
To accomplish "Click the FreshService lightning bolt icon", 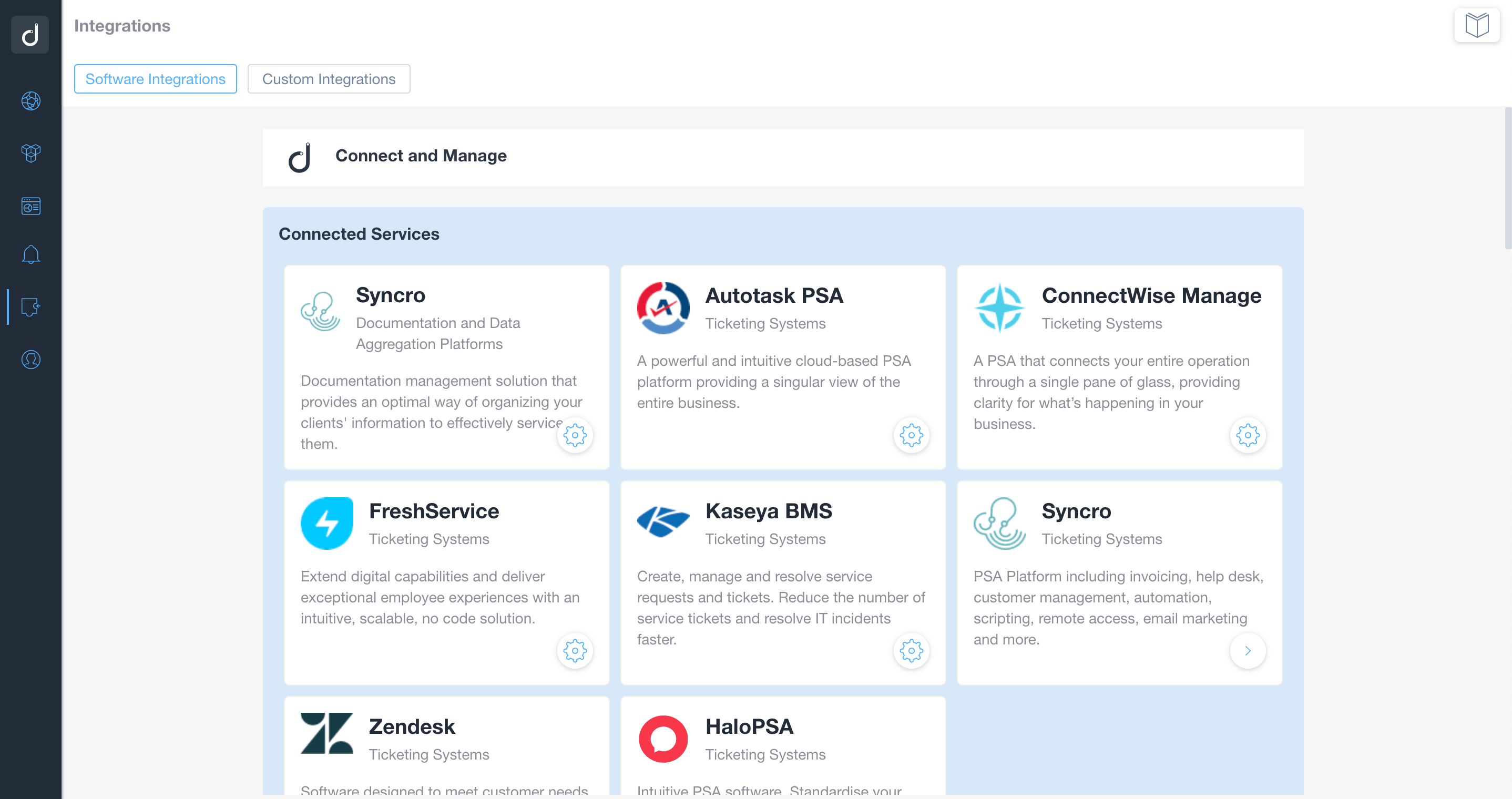I will pyautogui.click(x=327, y=522).
